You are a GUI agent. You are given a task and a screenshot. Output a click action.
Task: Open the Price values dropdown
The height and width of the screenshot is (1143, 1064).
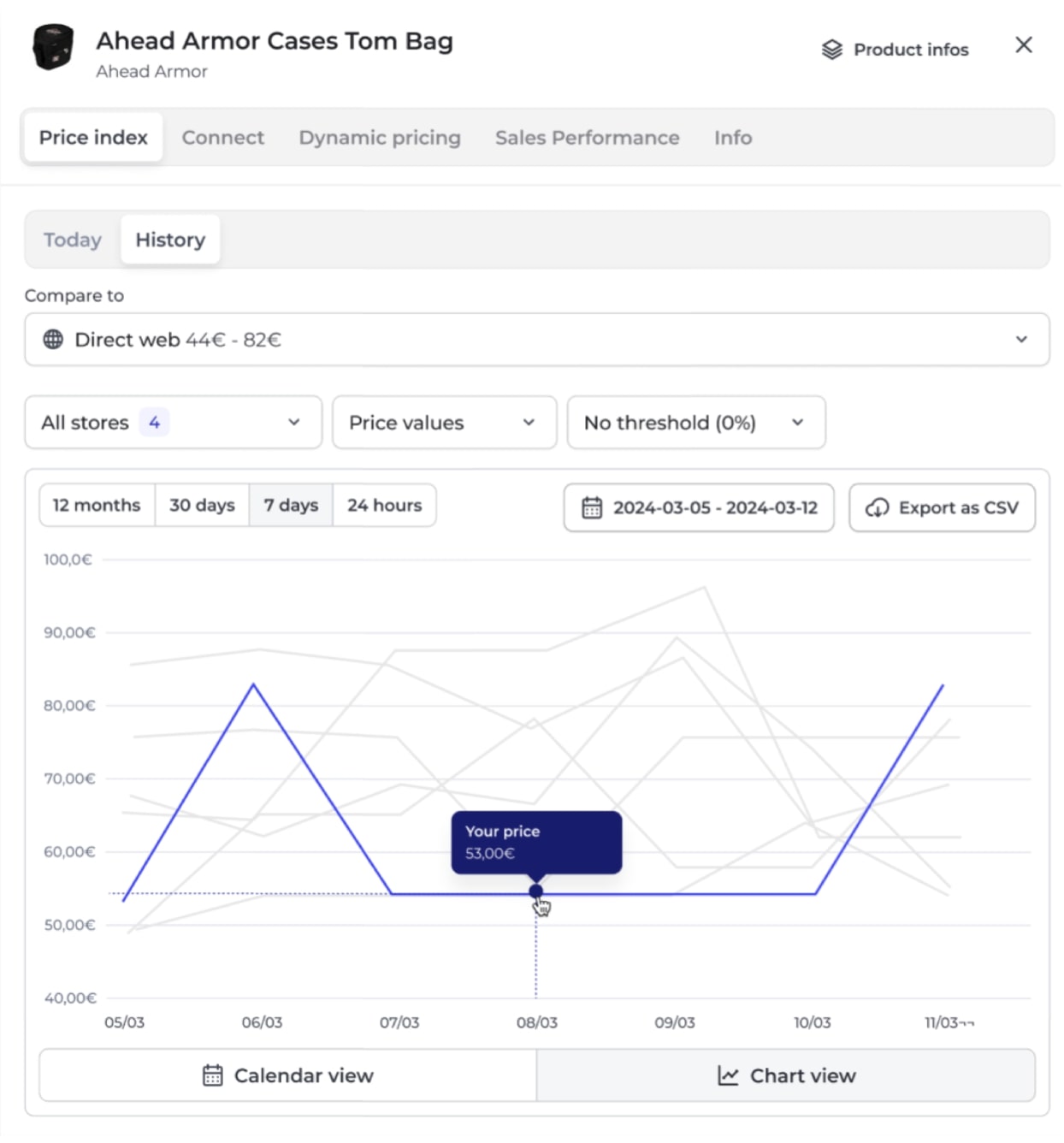444,423
